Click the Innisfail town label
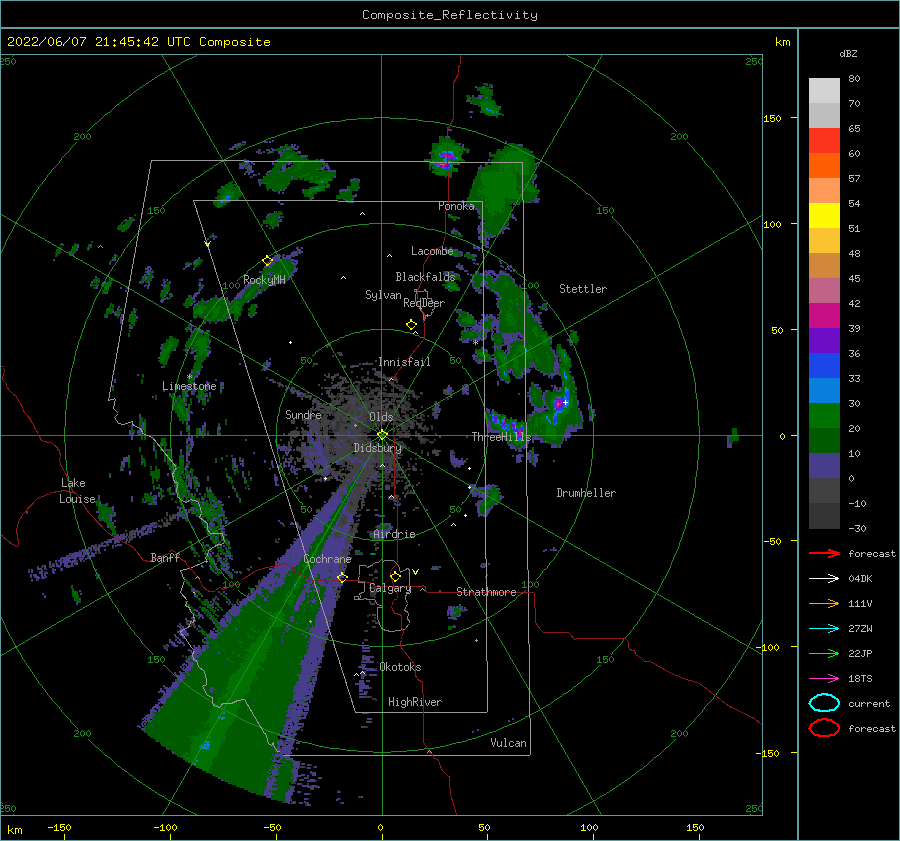Image resolution: width=900 pixels, height=841 pixels. (x=404, y=362)
